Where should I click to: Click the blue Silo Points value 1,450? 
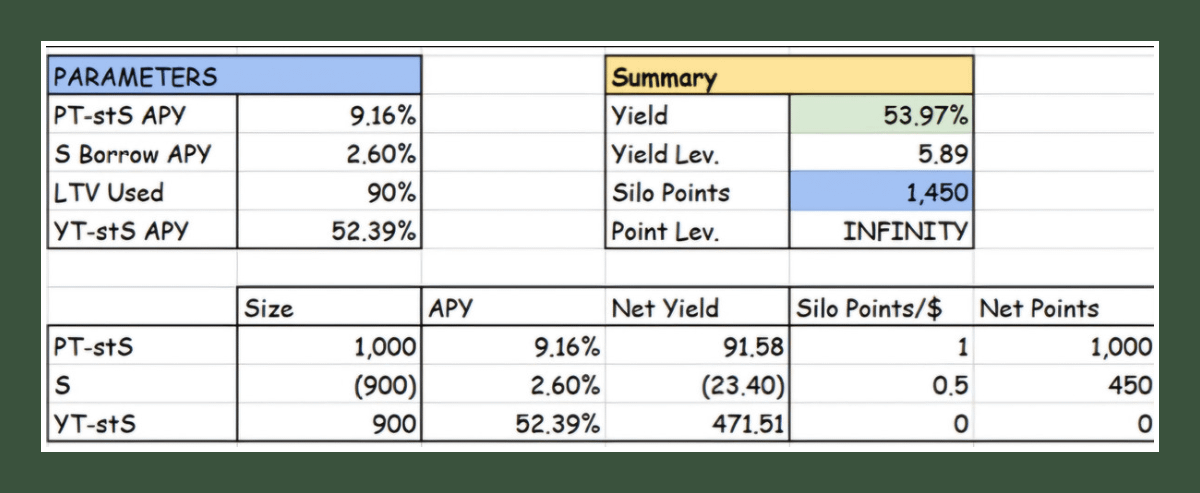tap(880, 192)
